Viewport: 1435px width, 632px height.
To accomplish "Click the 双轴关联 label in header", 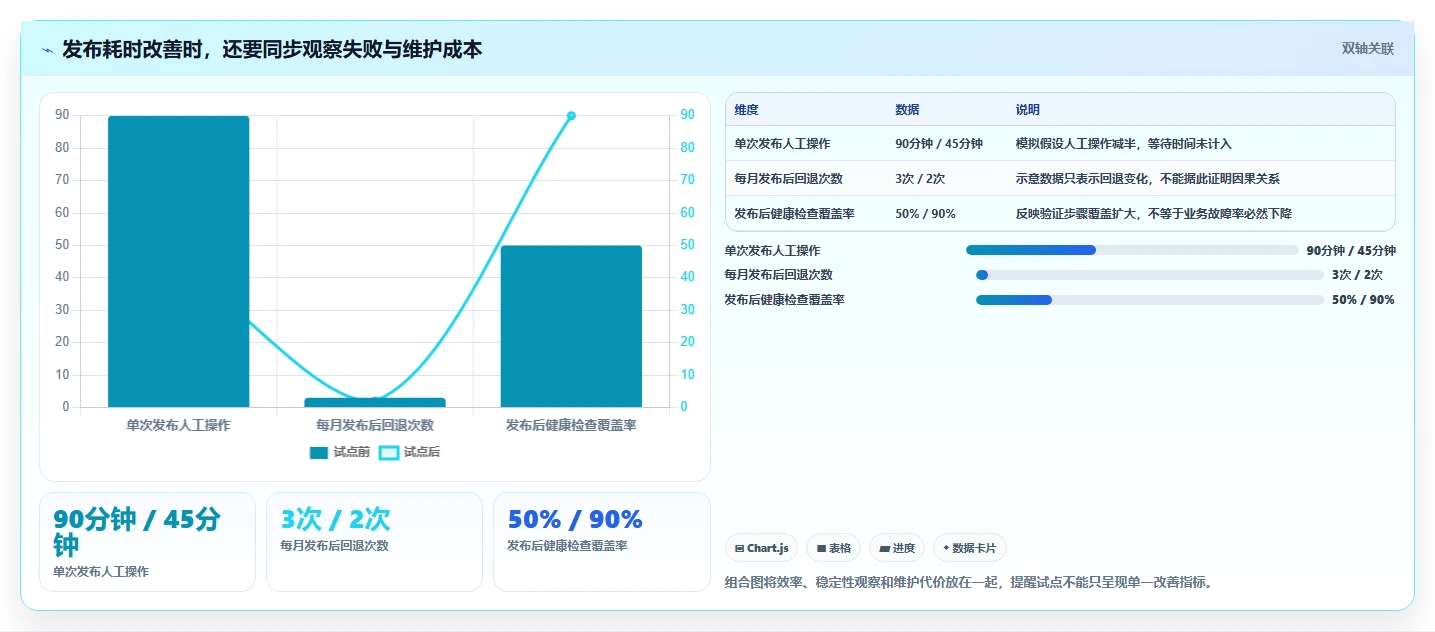I will [x=1367, y=49].
